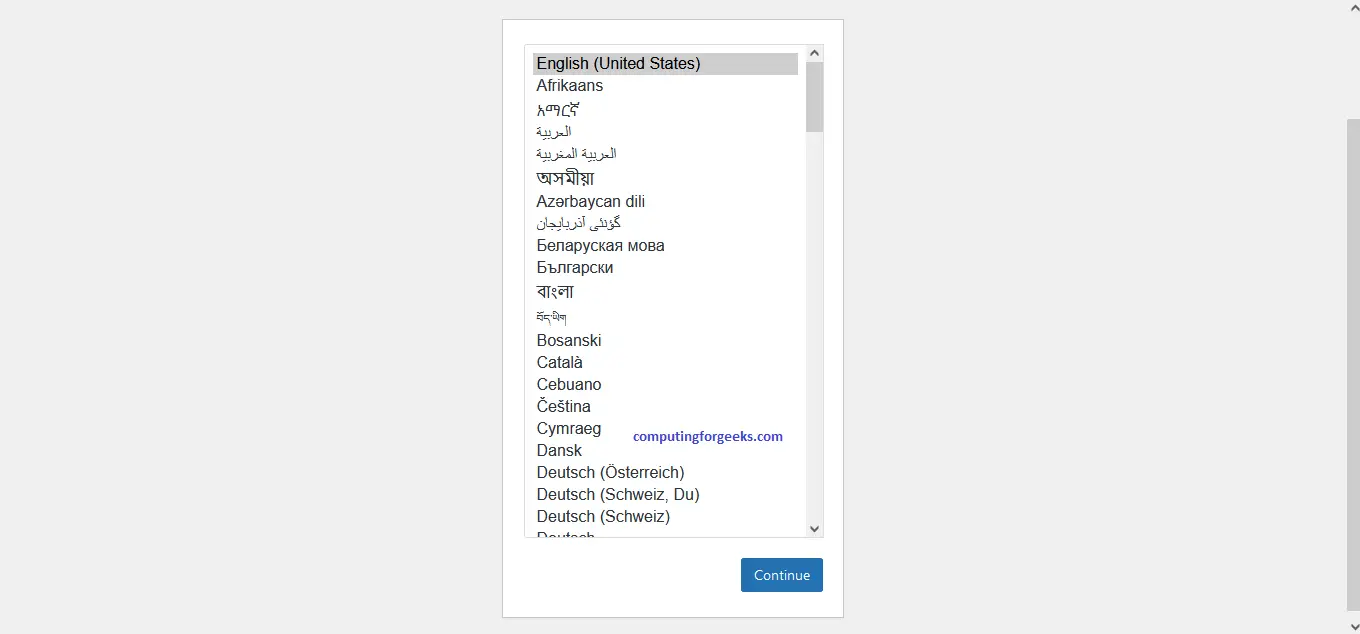Choose Bosanski language option

click(x=569, y=341)
